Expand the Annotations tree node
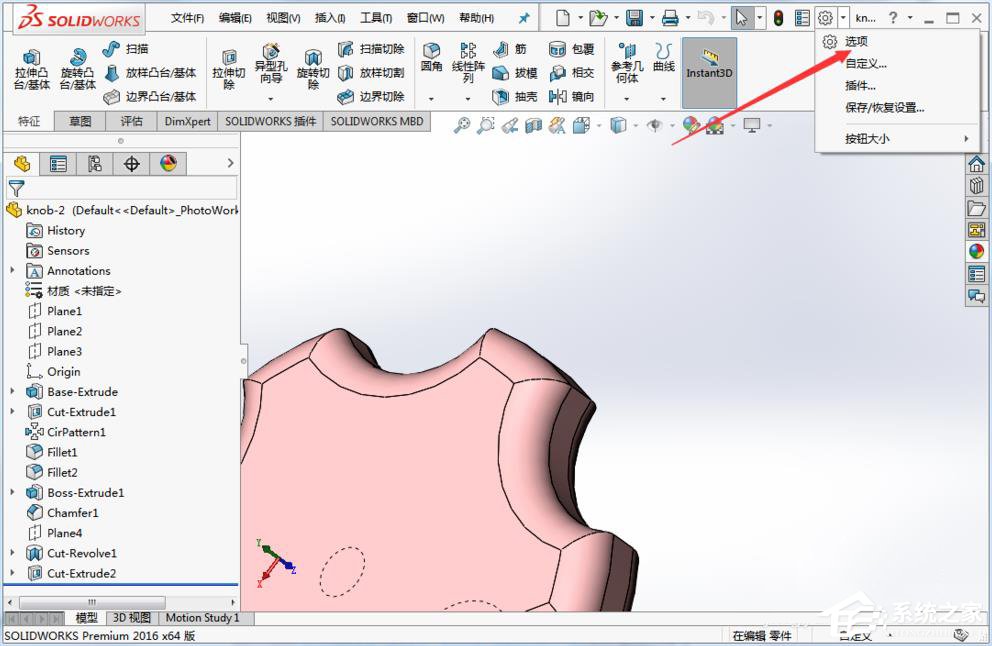 12,270
